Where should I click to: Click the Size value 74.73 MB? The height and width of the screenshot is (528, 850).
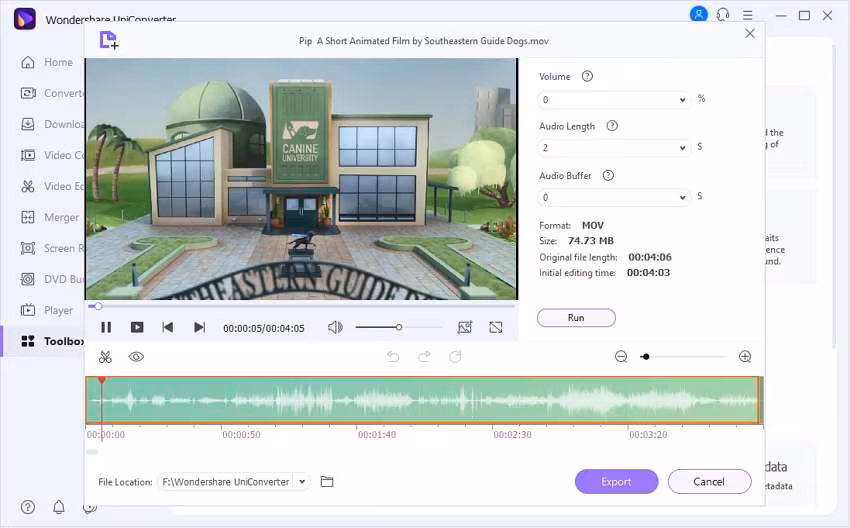[591, 241]
